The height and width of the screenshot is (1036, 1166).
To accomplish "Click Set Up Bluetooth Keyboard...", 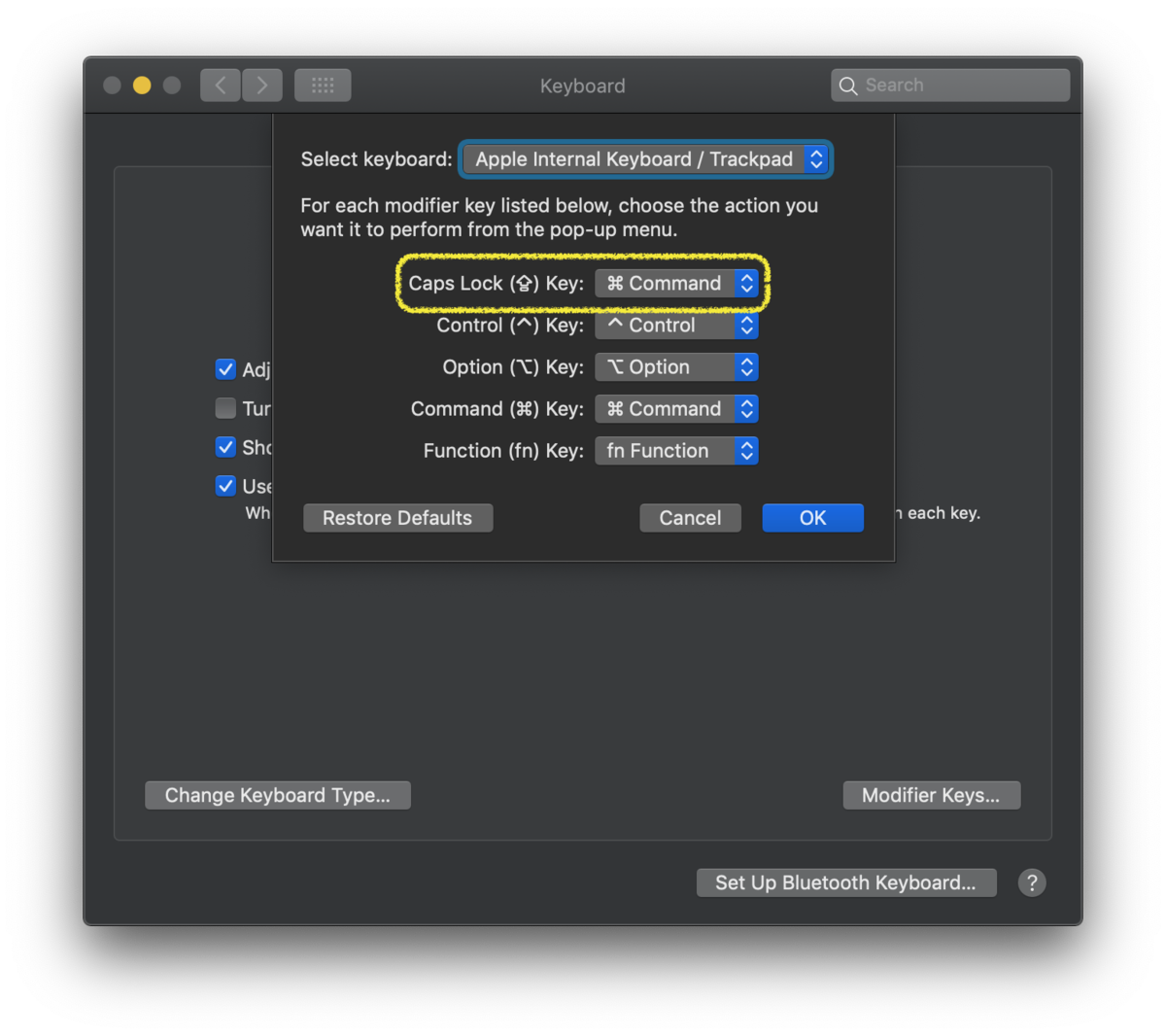I will 846,882.
